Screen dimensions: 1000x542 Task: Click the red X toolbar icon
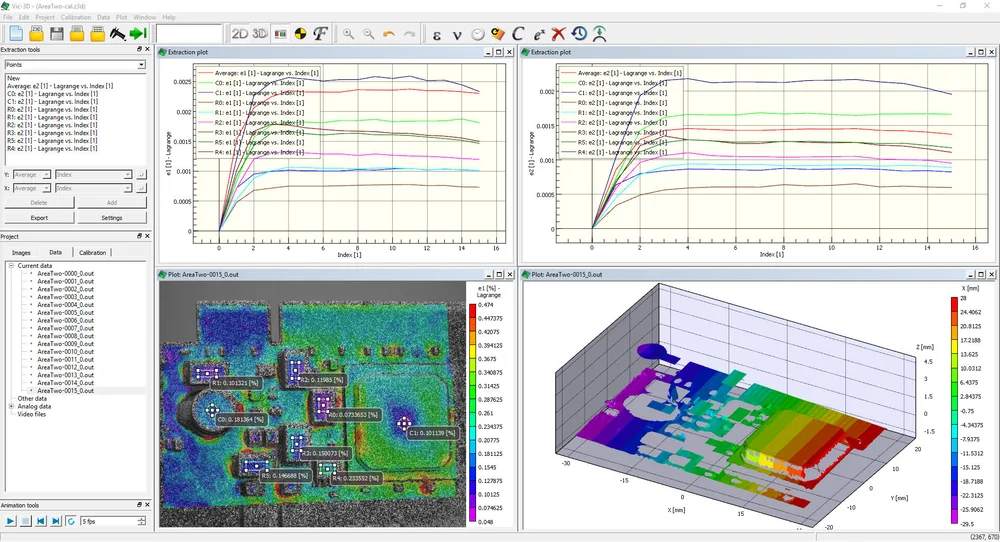click(558, 34)
